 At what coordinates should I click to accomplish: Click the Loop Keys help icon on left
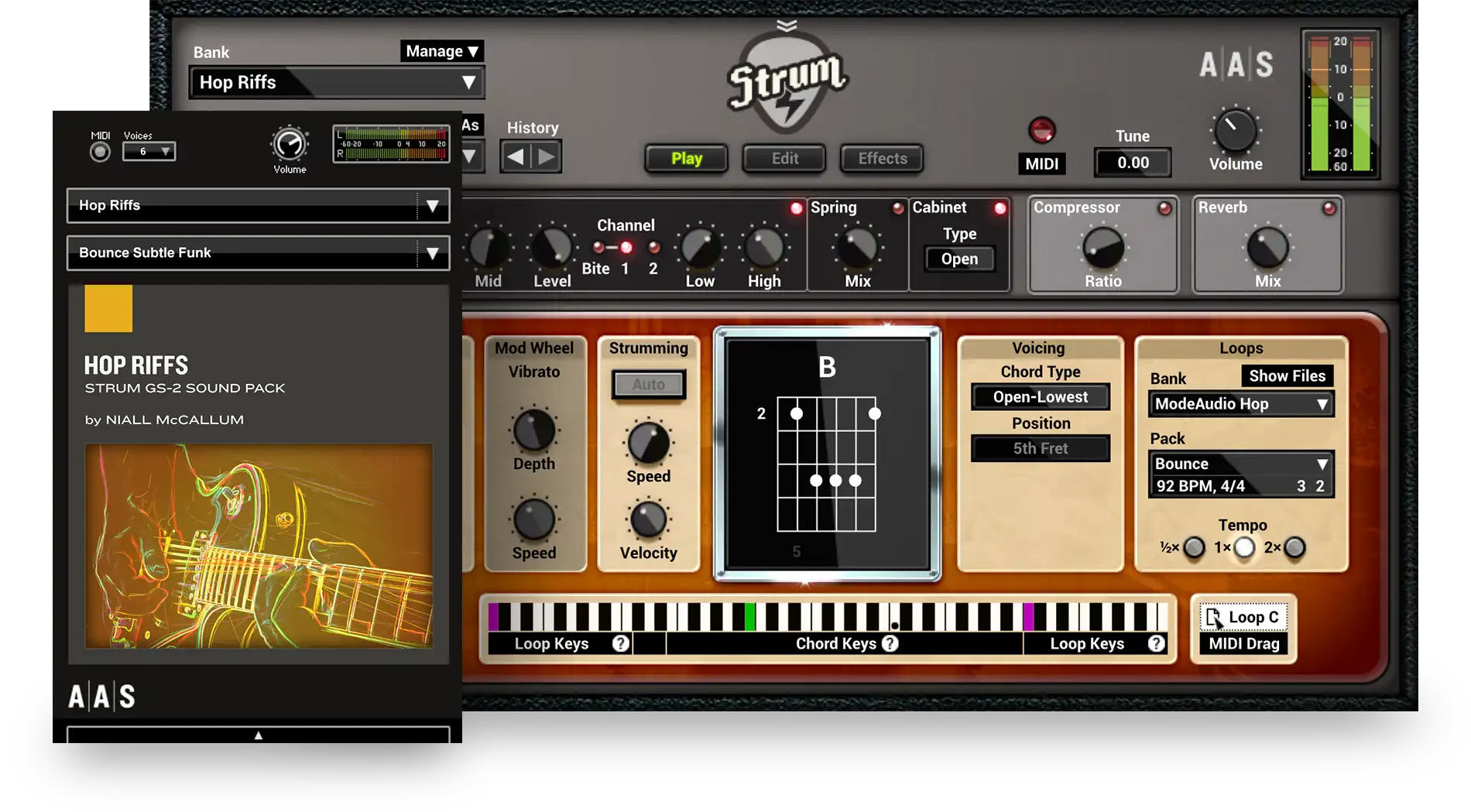coord(620,643)
